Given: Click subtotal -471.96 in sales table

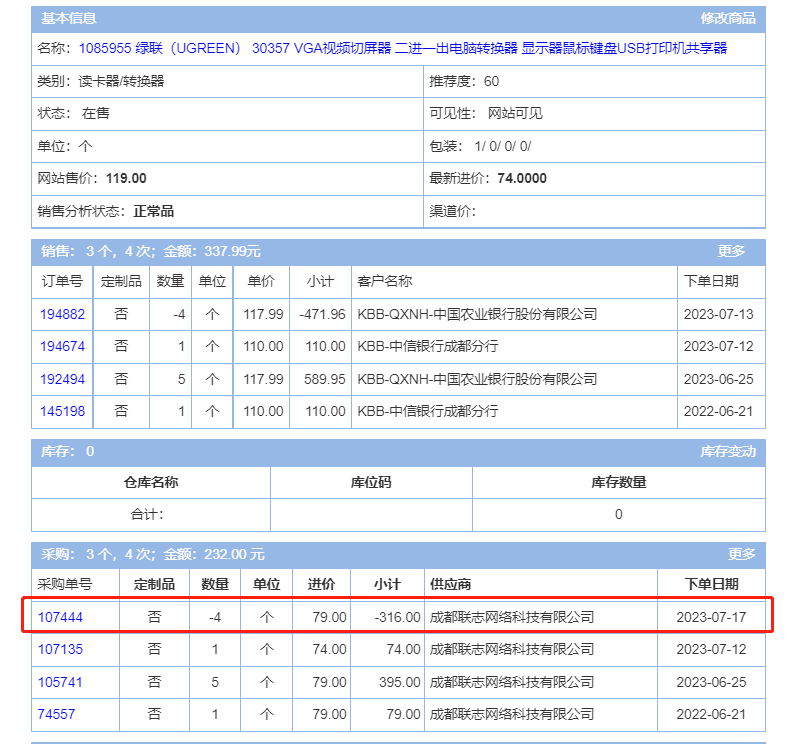Looking at the screenshot, I should (x=322, y=314).
